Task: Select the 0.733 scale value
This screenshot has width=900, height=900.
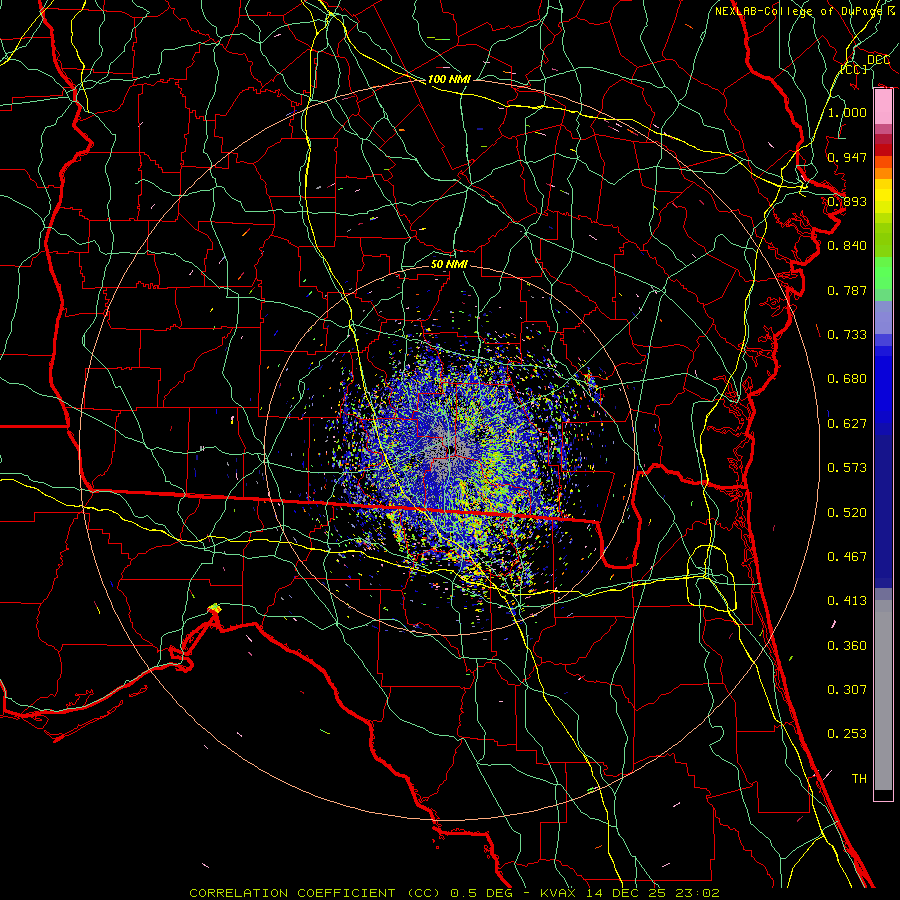Action: 847,335
